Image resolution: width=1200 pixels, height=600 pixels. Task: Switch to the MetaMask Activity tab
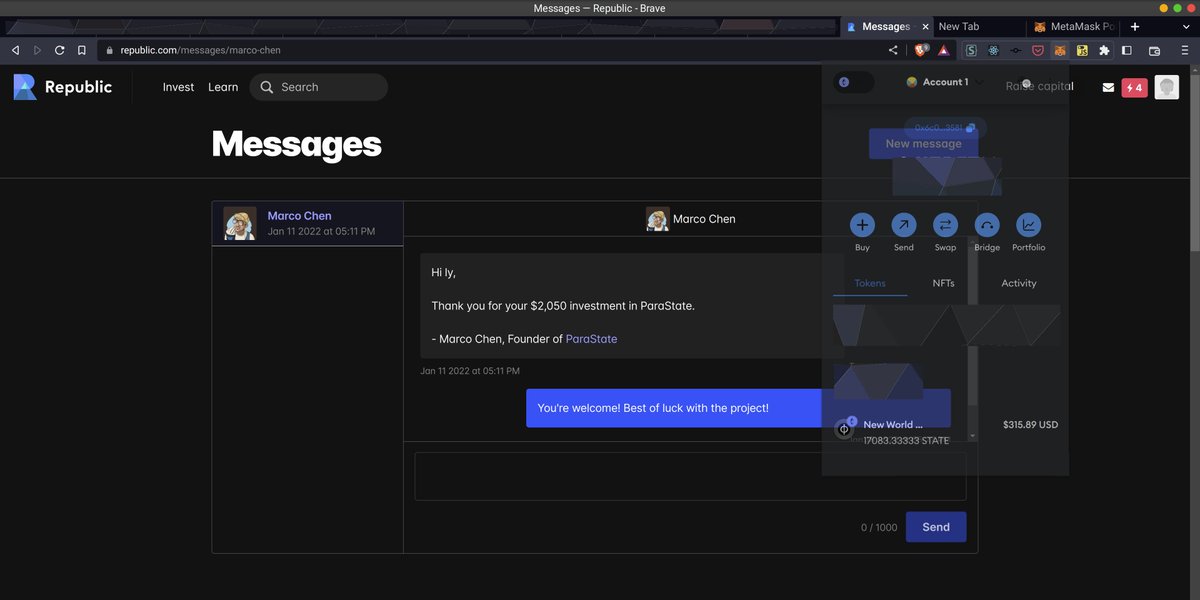(1019, 283)
